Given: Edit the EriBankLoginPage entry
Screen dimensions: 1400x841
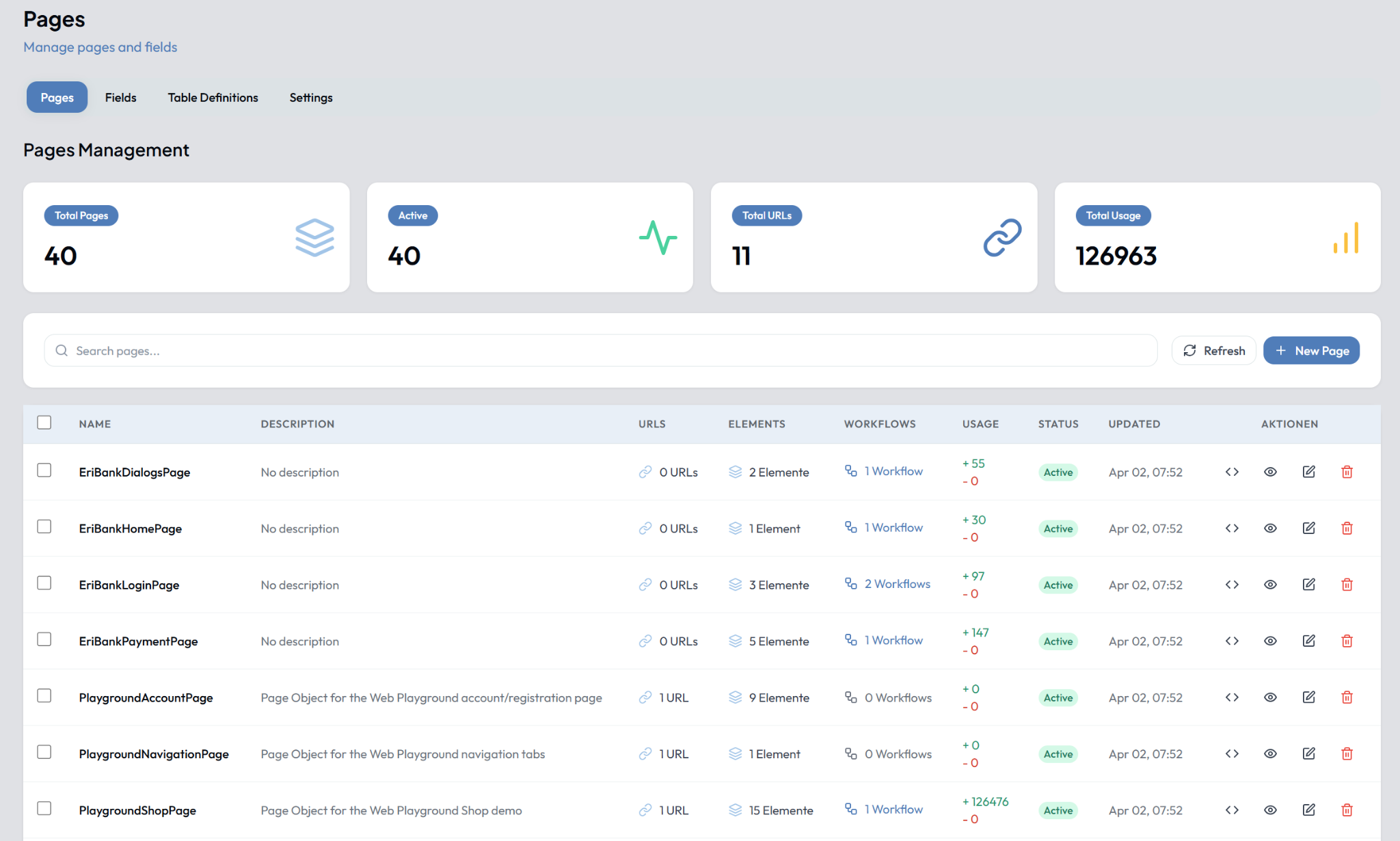Looking at the screenshot, I should [x=1308, y=585].
